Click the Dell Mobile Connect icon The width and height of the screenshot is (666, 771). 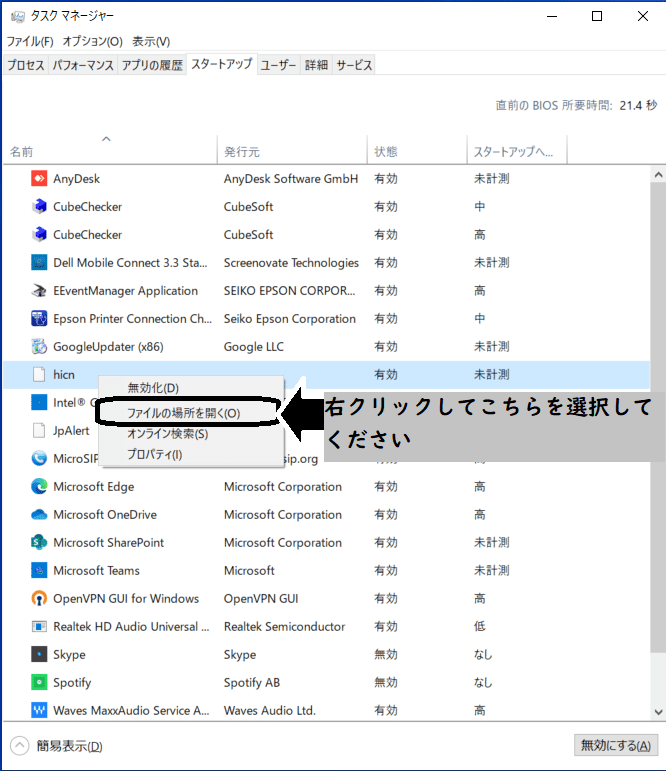39,263
